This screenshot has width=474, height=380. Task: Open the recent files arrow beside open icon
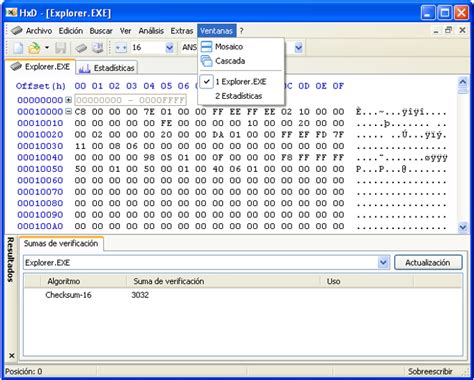(x=47, y=48)
